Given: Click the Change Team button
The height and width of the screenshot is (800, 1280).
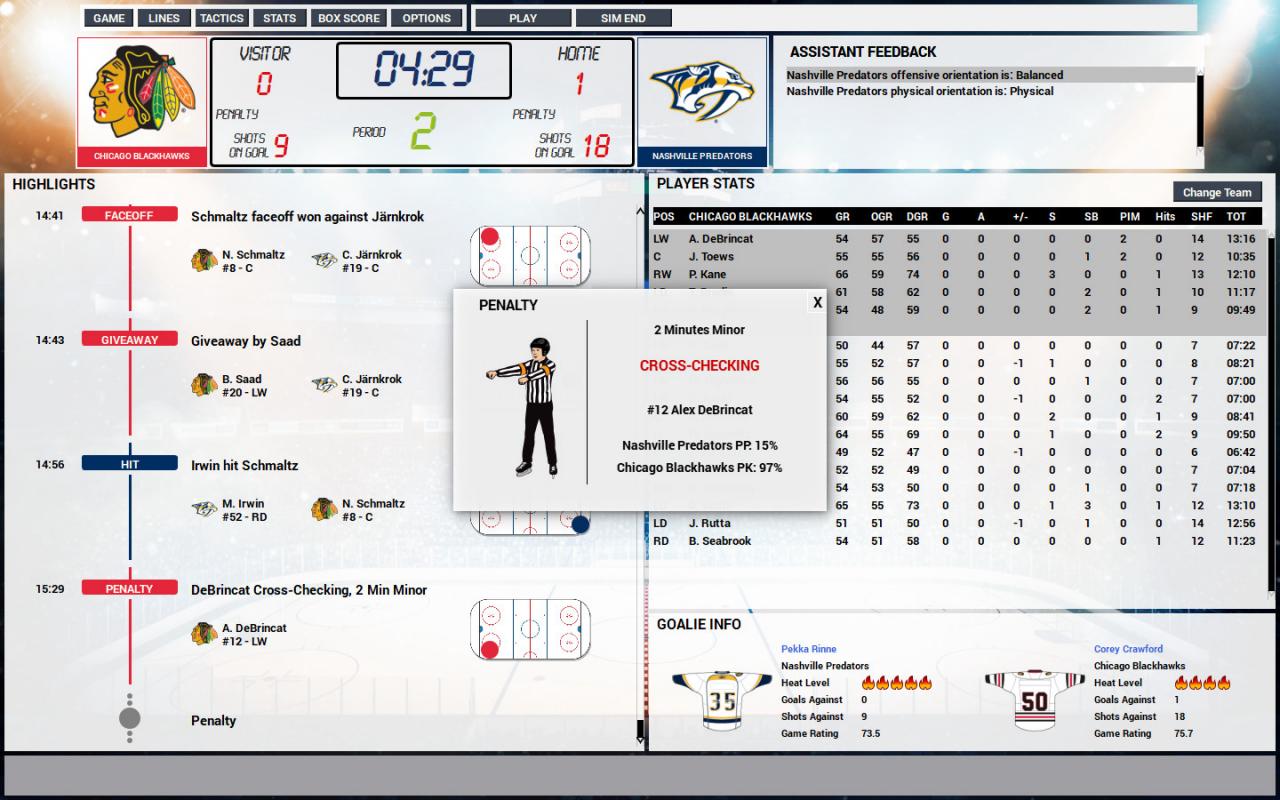Looking at the screenshot, I should (x=1217, y=192).
